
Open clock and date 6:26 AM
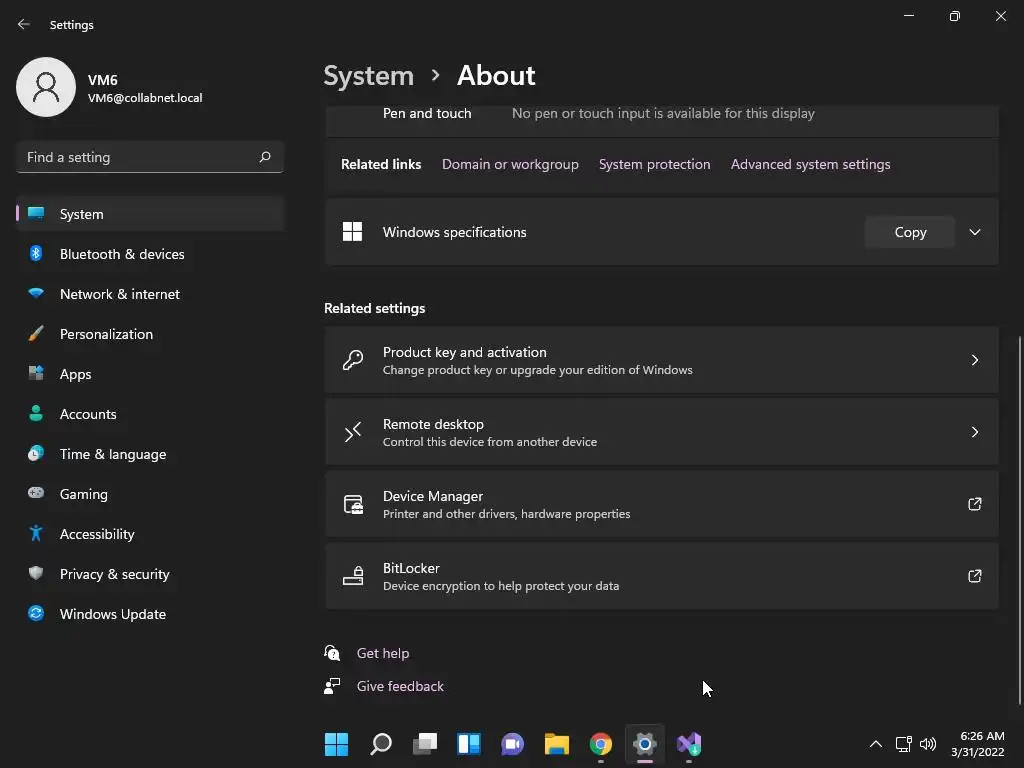[x=978, y=744]
